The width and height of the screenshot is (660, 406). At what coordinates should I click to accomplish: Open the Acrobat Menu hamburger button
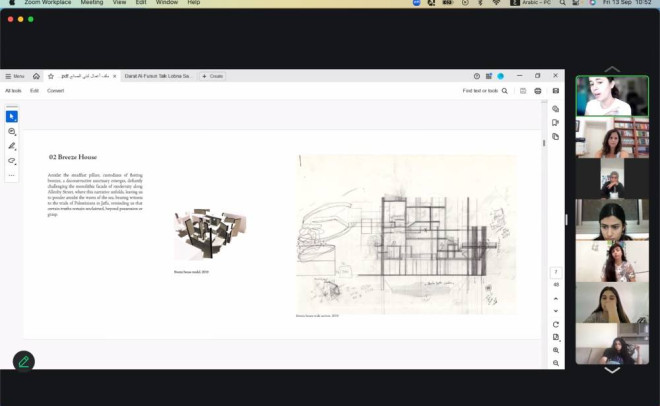coord(15,76)
